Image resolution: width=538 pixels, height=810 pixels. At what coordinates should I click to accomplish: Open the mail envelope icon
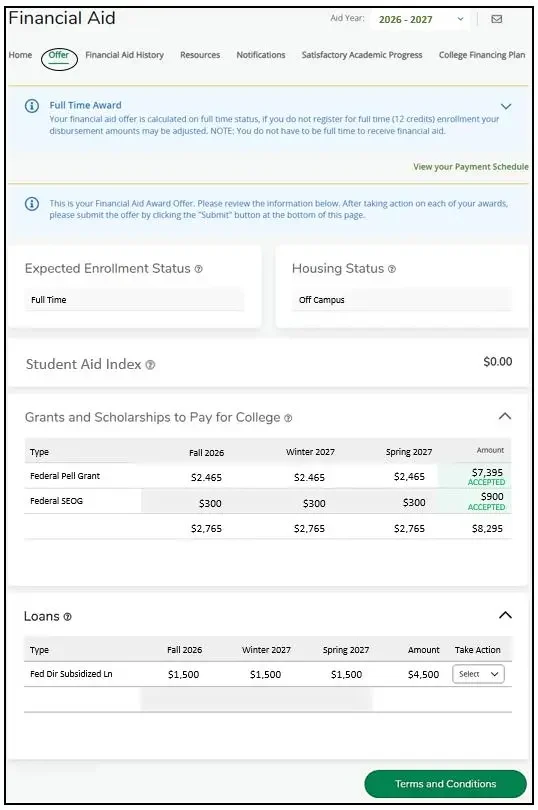point(496,19)
